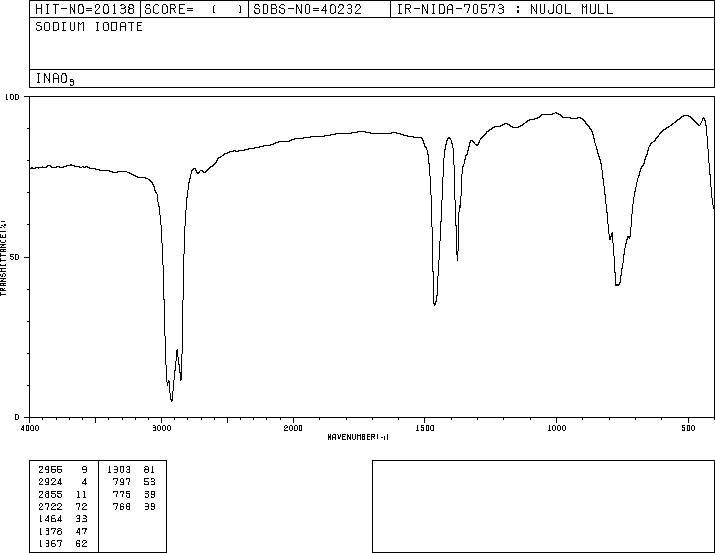Screen dimensions: 715x553
Task: Select peak entry 2855 in the table
Action: (x=50, y=495)
